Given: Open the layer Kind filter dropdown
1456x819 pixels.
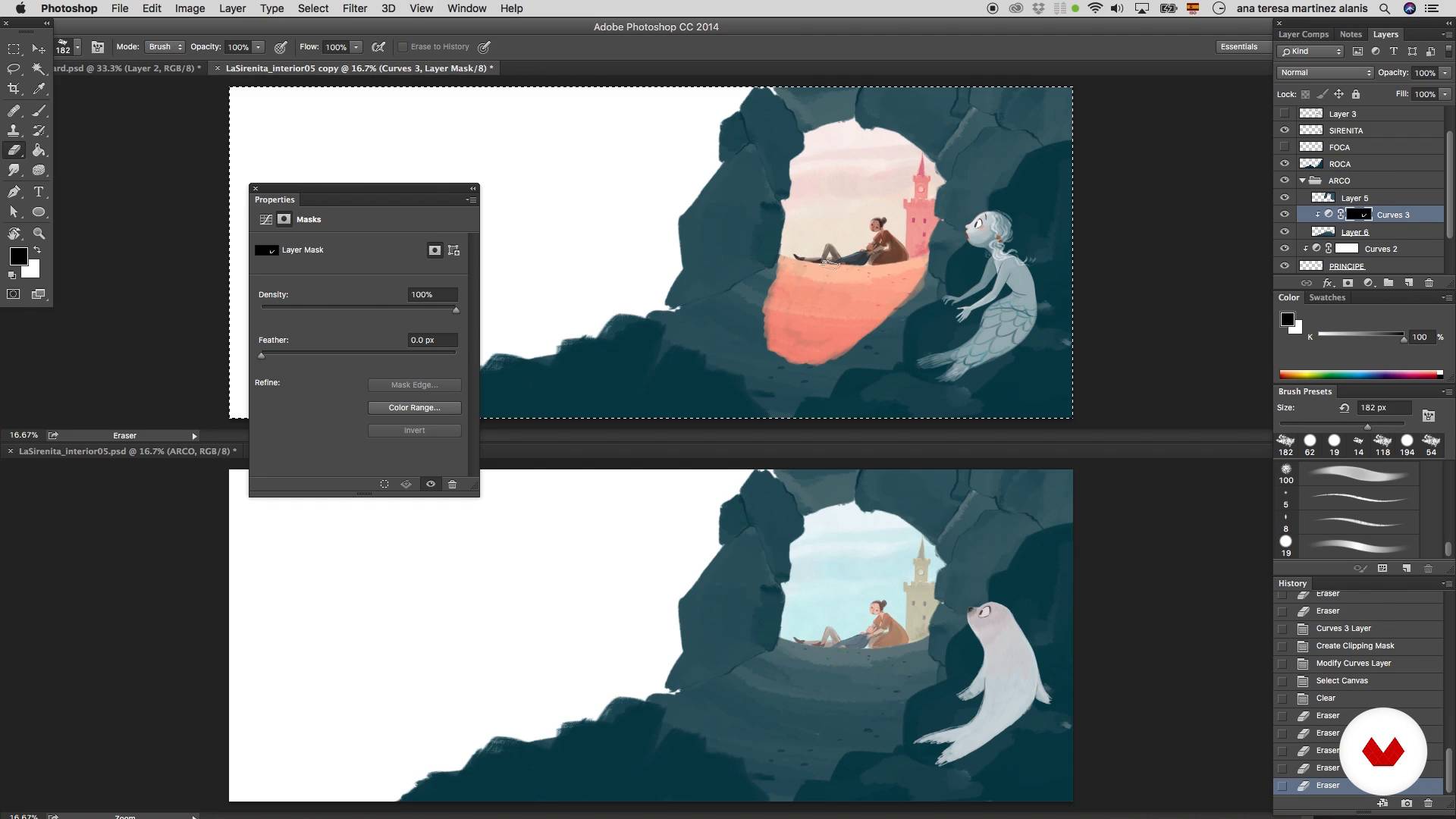Looking at the screenshot, I should [1311, 52].
